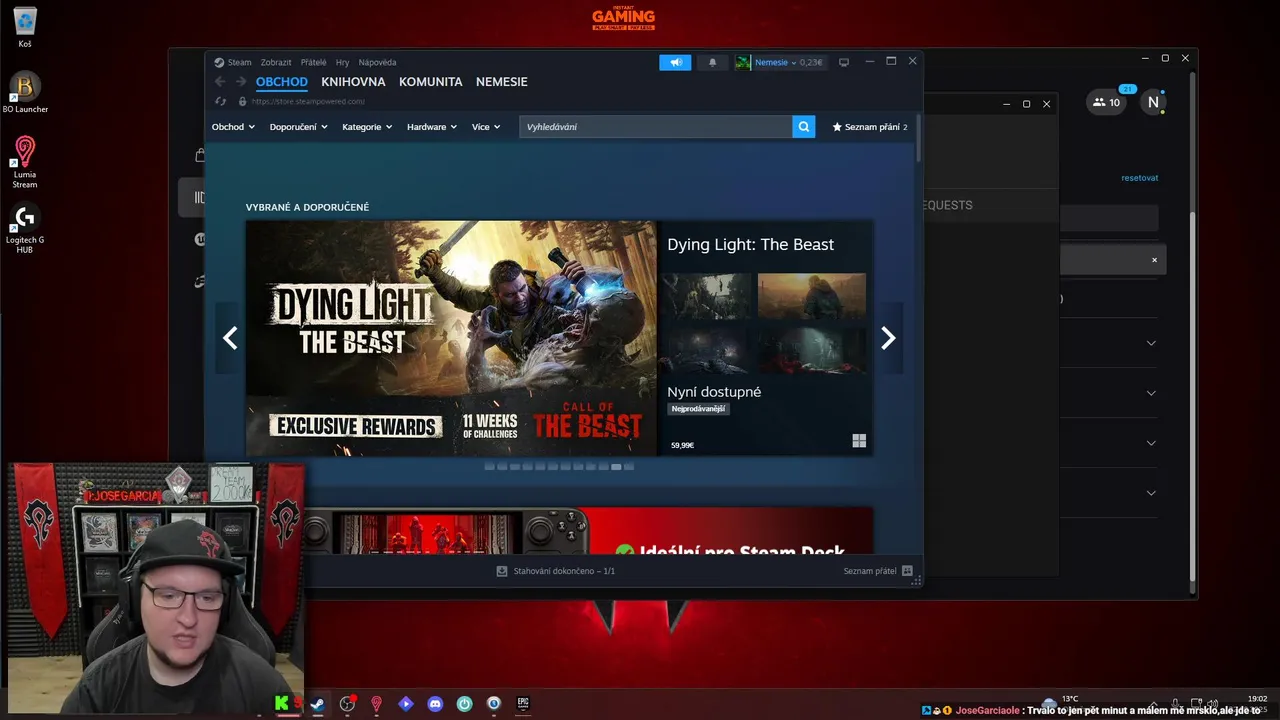
Task: Open the NEMESIE profile tab
Action: [x=501, y=82]
